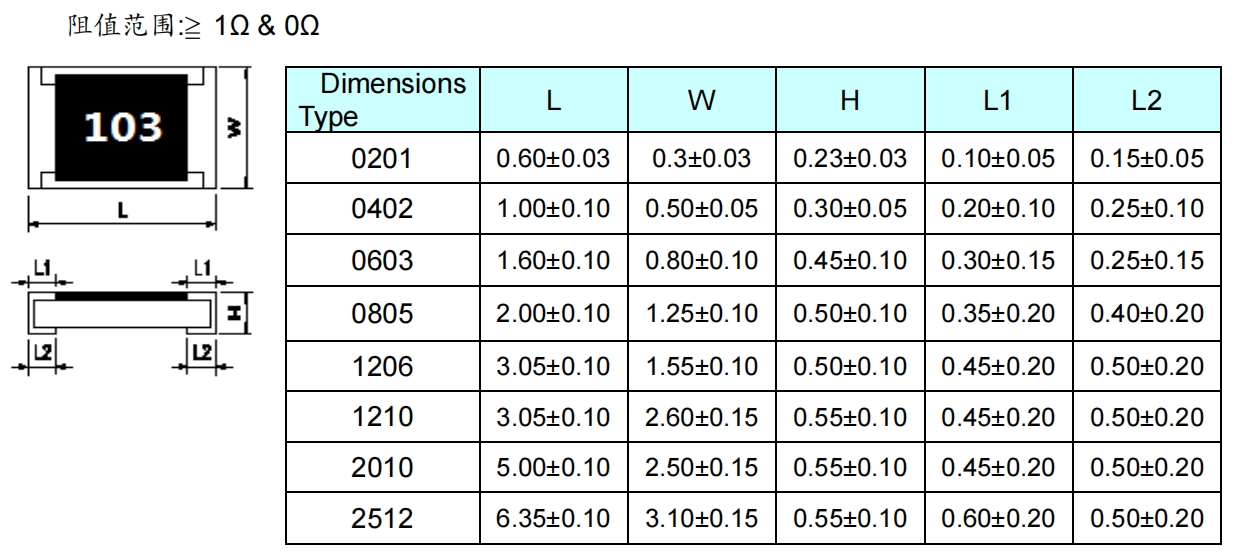
Task: Click the 0.23±0.03 height cell
Action: point(849,158)
